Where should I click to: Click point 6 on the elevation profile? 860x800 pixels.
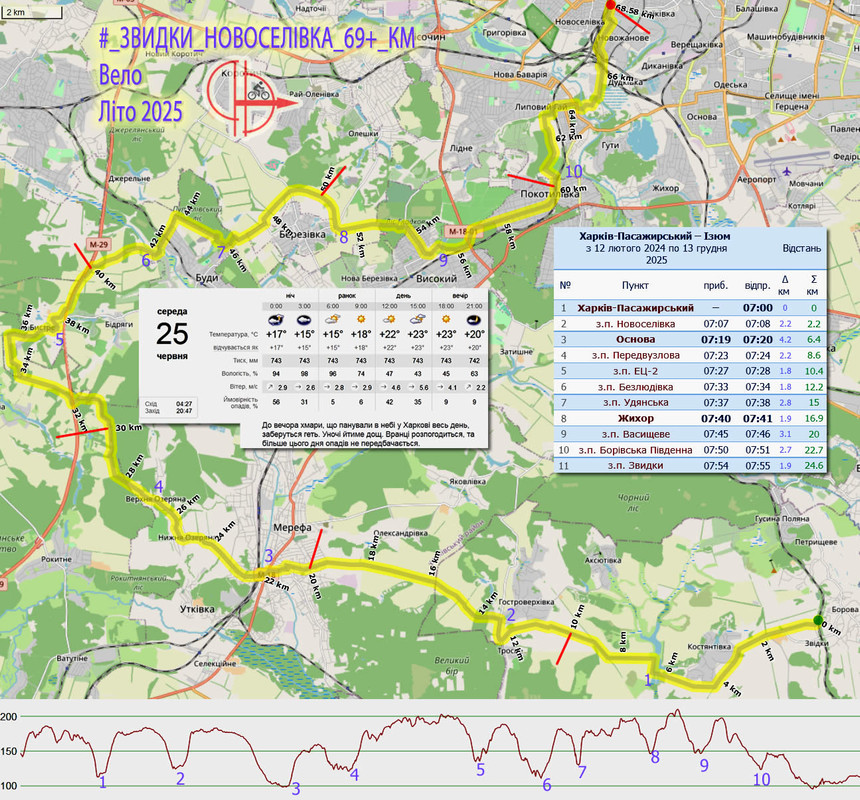[547, 785]
